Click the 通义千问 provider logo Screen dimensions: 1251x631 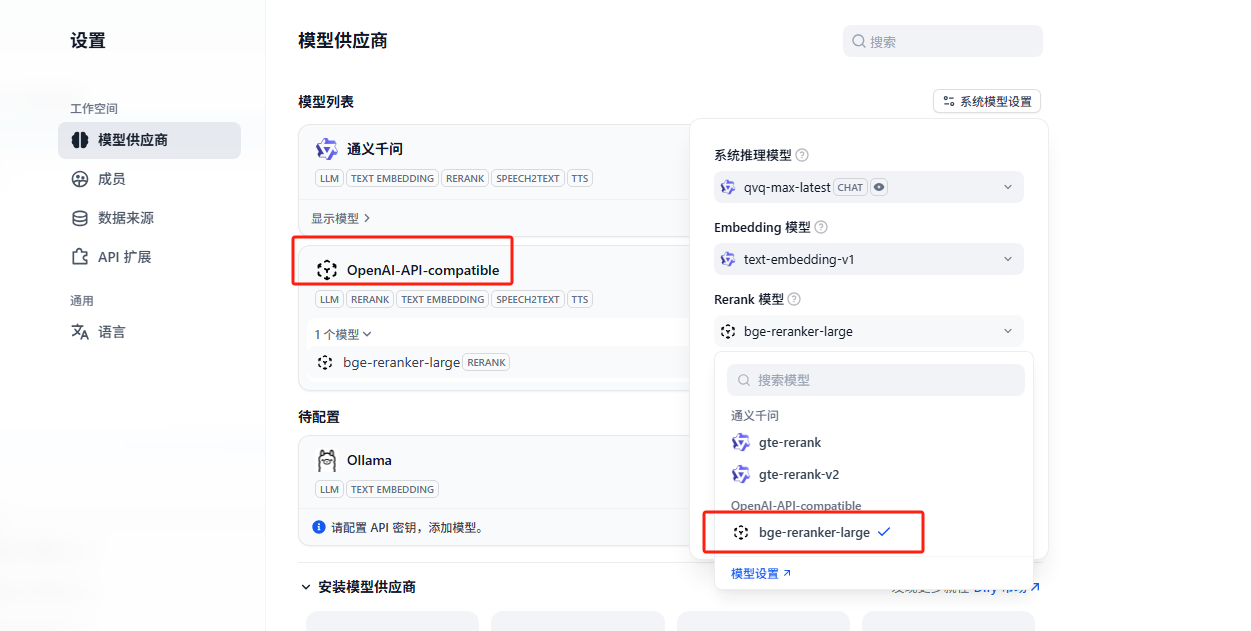point(327,149)
